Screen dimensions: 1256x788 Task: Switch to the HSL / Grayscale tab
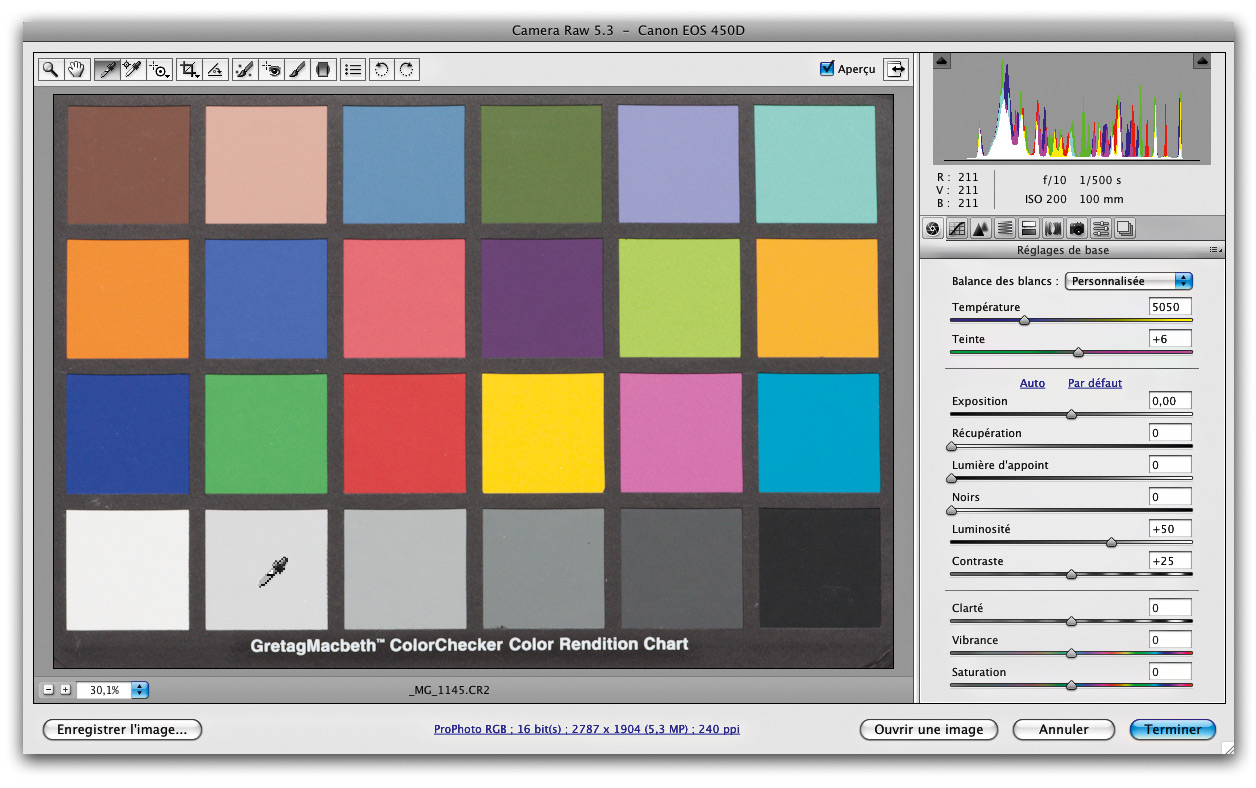click(1005, 229)
